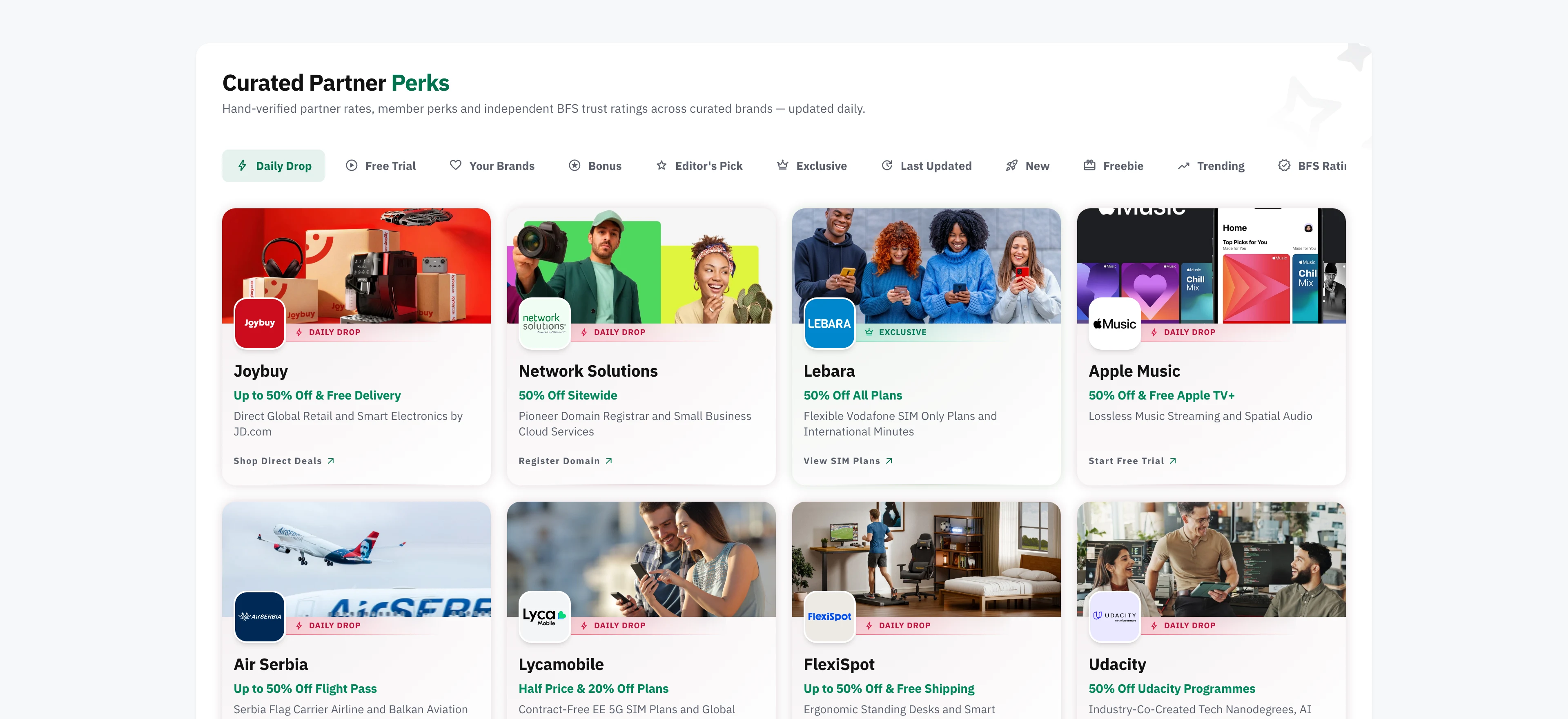
Task: Click the Network Solutions card title
Action: [x=588, y=371]
